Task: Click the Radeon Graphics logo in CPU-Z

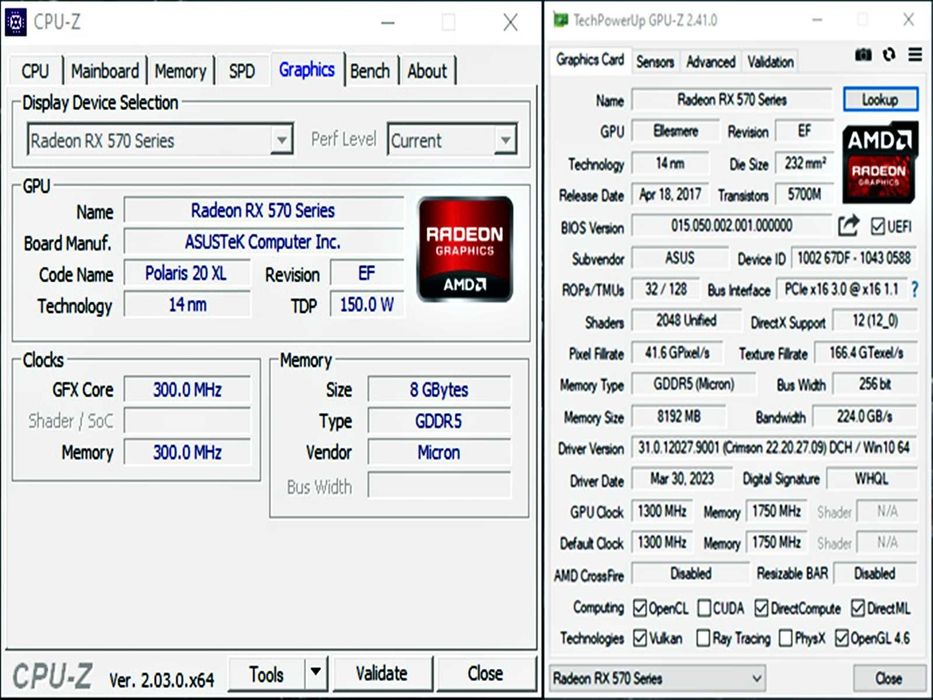Action: click(x=465, y=249)
